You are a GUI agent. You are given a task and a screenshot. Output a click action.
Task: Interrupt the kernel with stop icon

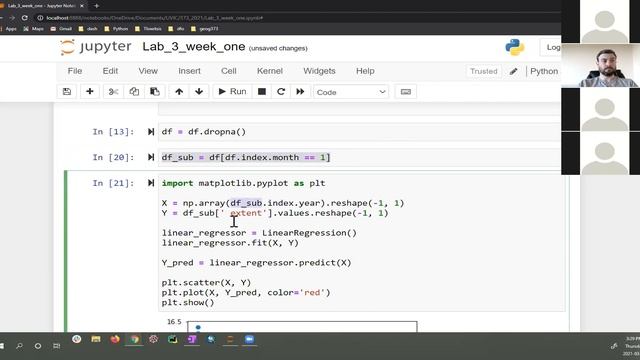coord(262,92)
